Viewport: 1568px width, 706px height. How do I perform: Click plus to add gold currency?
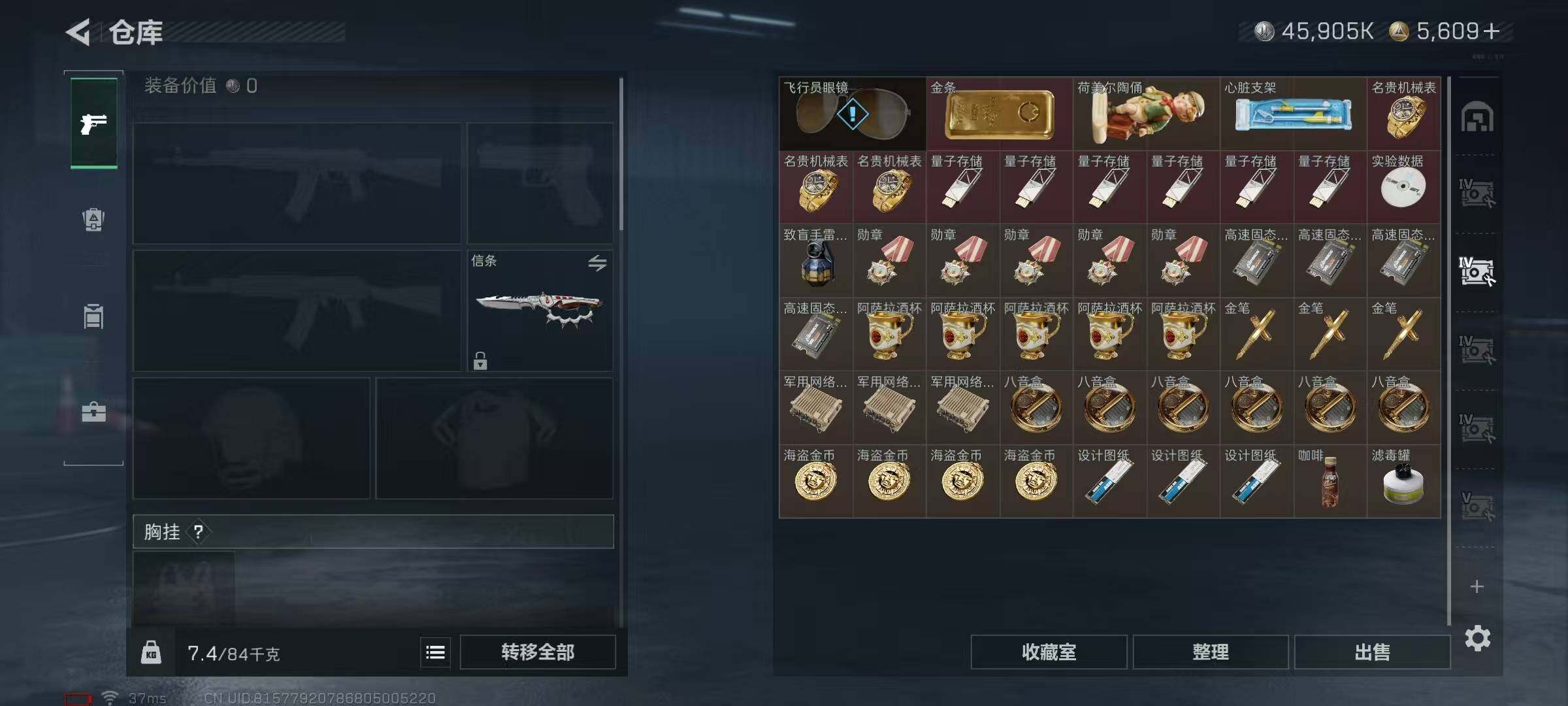1491,31
